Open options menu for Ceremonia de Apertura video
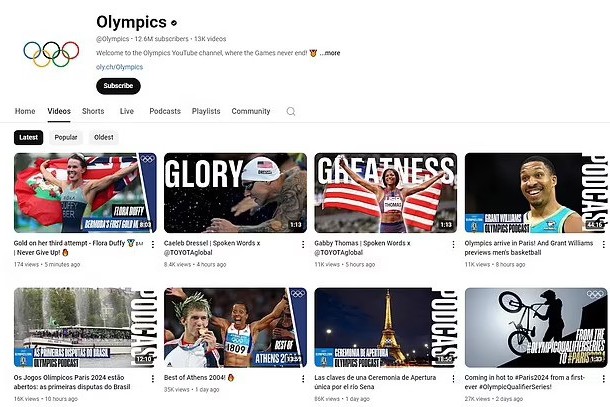 point(453,379)
